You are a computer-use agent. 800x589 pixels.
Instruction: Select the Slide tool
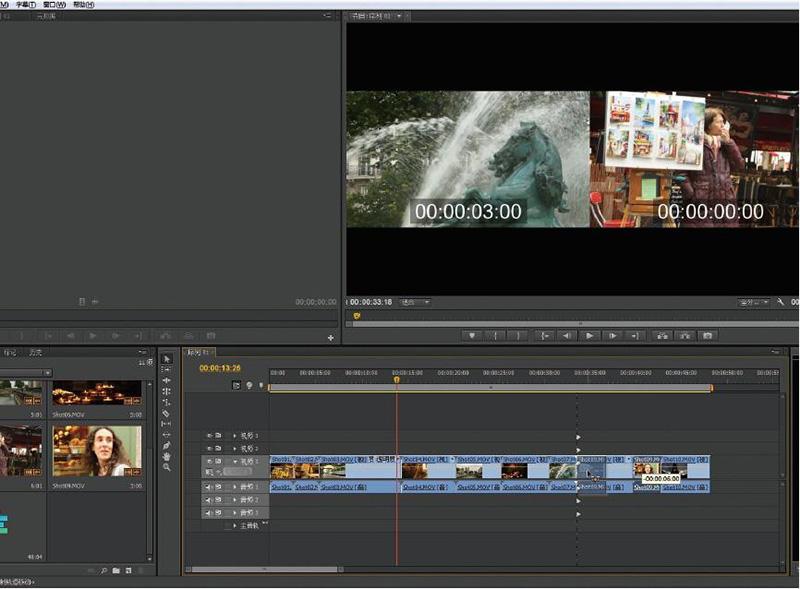coord(167,435)
